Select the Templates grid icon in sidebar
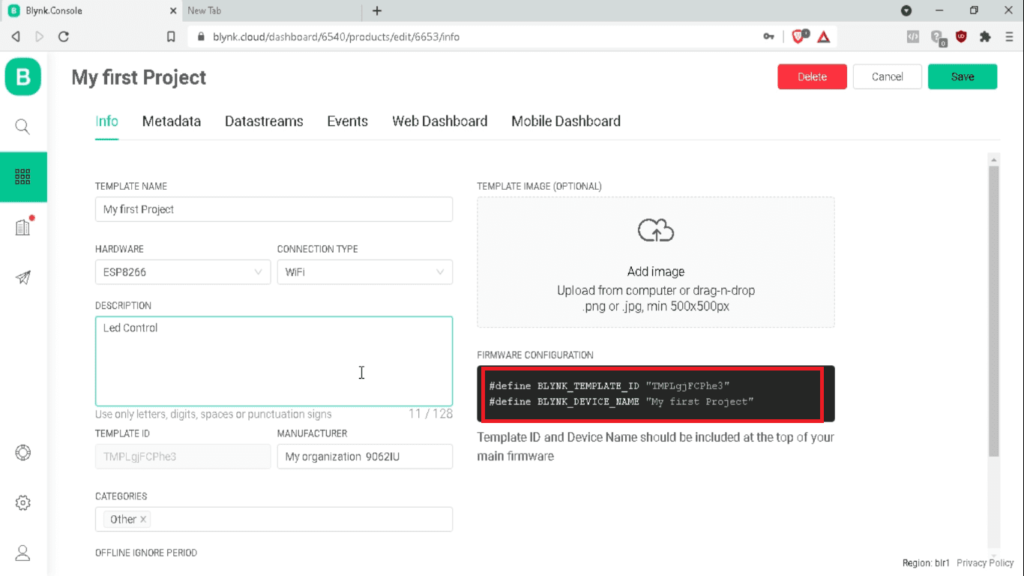Viewport: 1024px width, 576px height. (22, 177)
